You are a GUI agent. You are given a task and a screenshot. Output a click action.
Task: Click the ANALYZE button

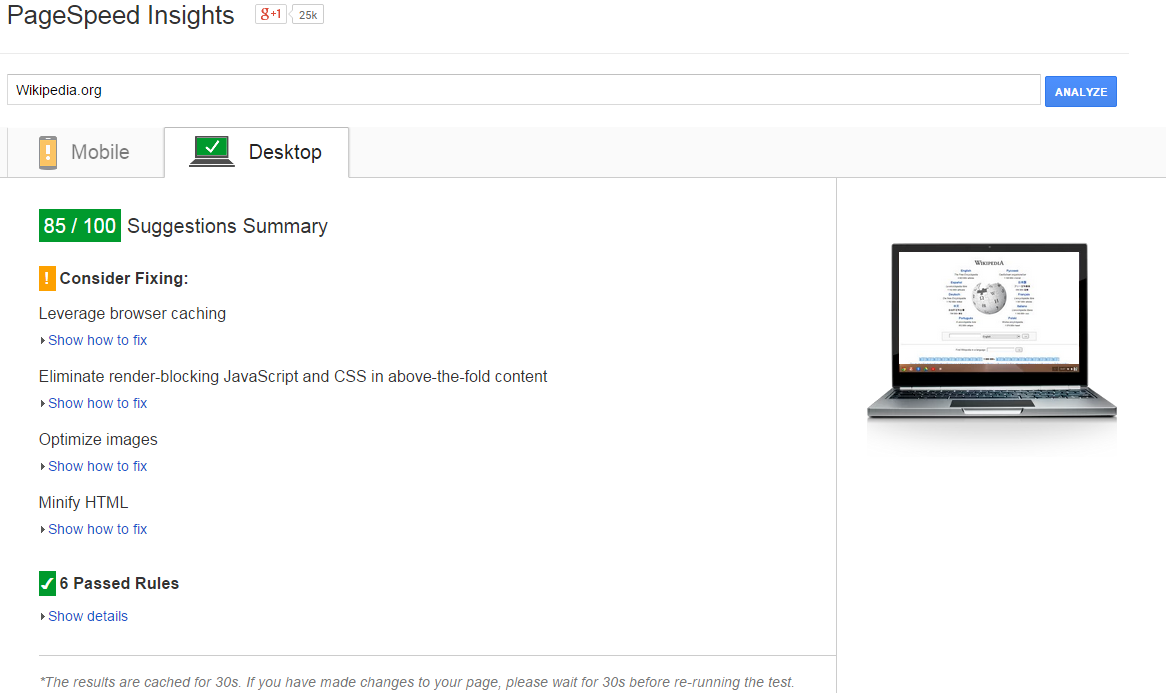[x=1080, y=91]
